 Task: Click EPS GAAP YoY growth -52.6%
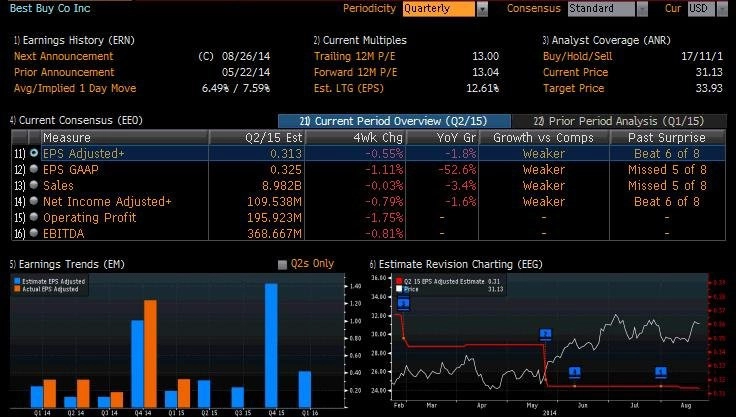click(x=457, y=170)
